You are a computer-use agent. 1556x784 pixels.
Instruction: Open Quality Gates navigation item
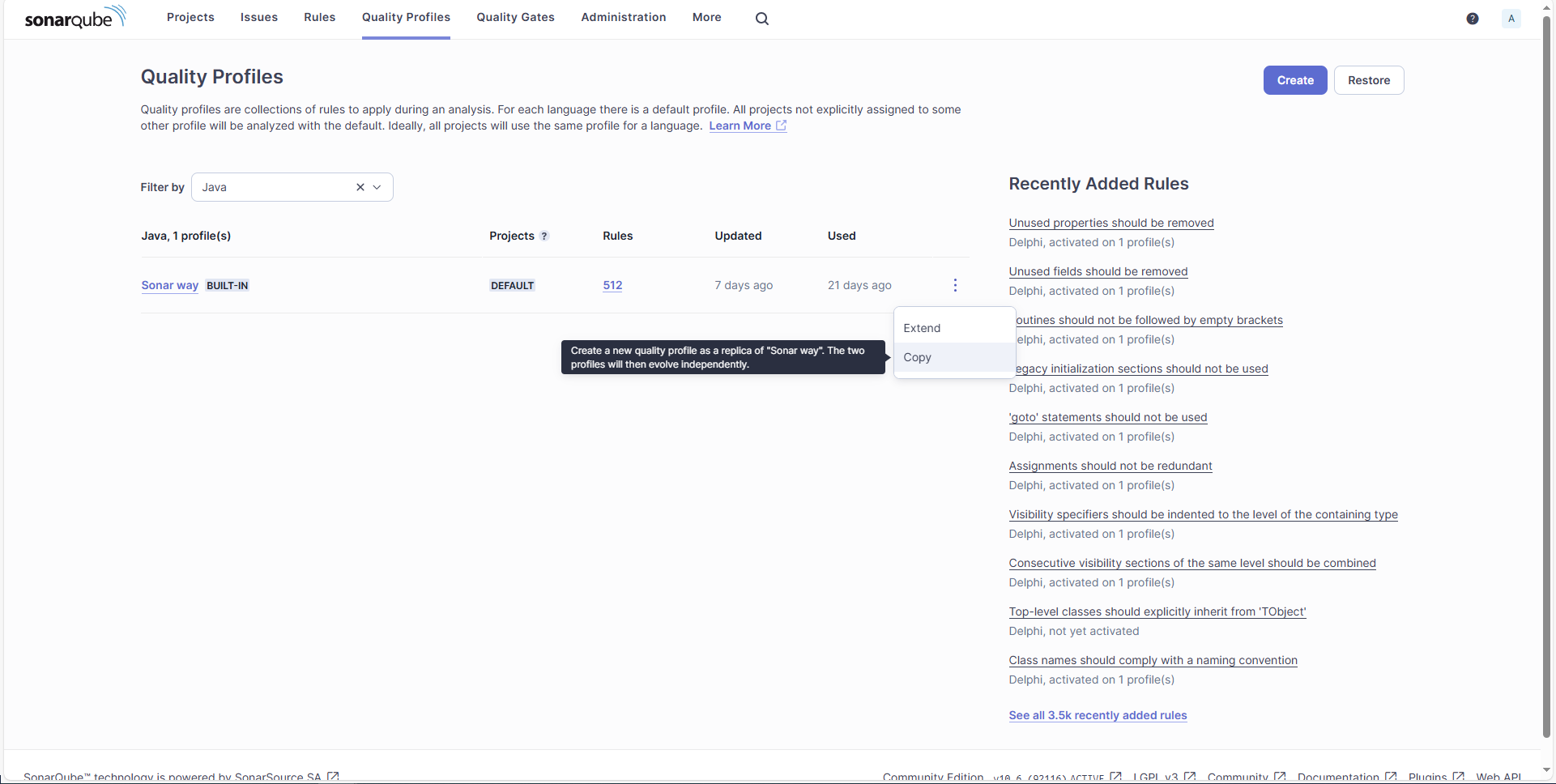[x=515, y=17]
